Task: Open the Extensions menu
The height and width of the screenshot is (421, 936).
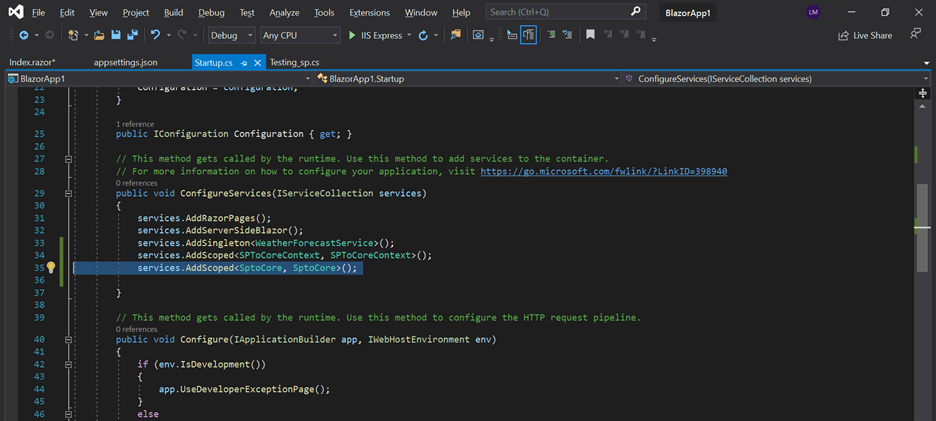Action: pos(369,12)
